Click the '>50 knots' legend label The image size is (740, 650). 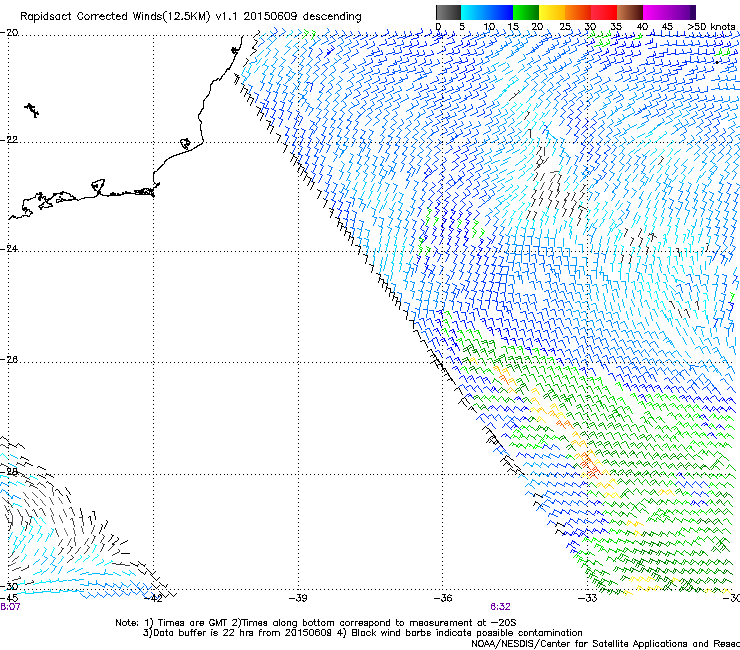click(711, 27)
